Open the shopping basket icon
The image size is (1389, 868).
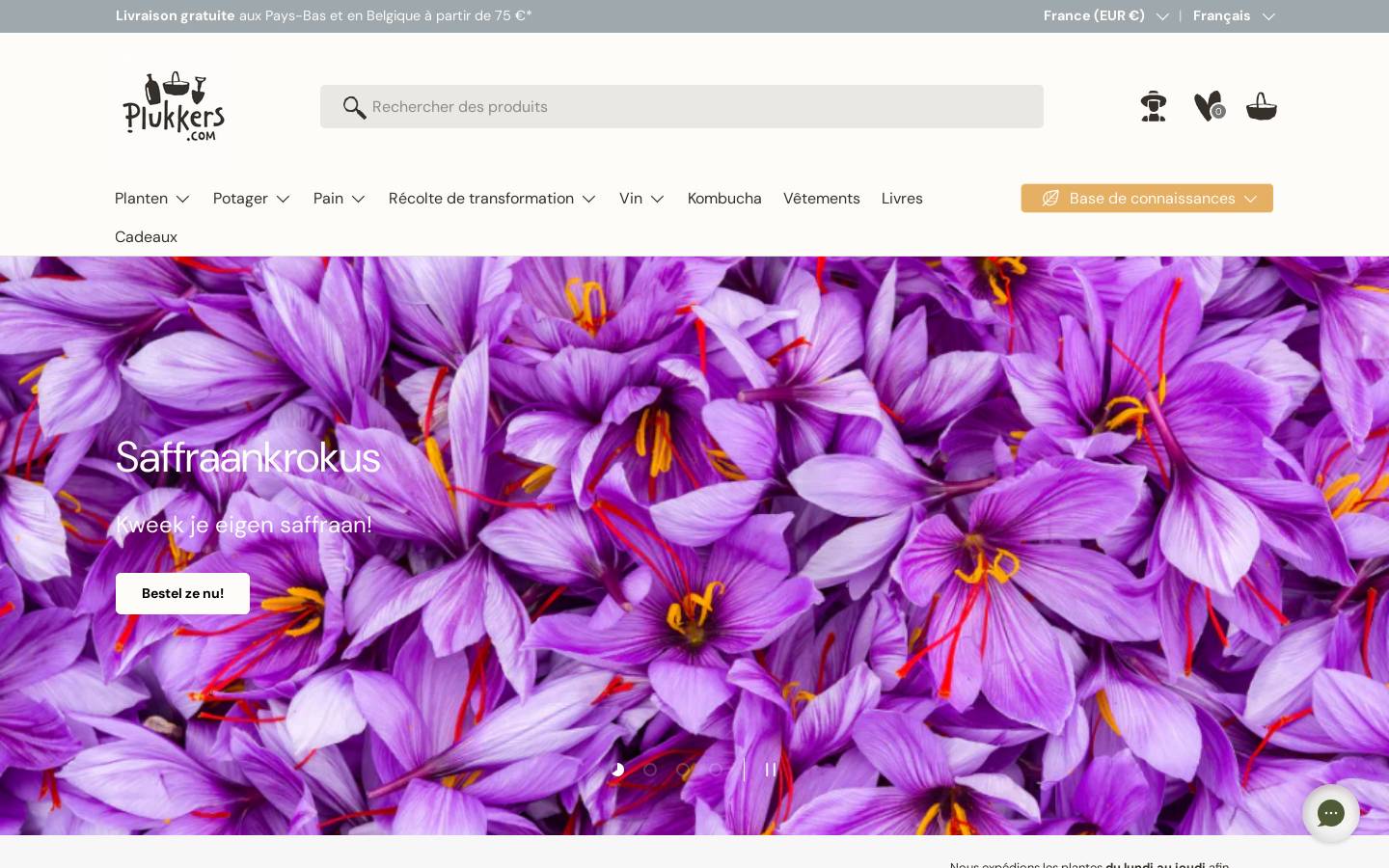1261,106
